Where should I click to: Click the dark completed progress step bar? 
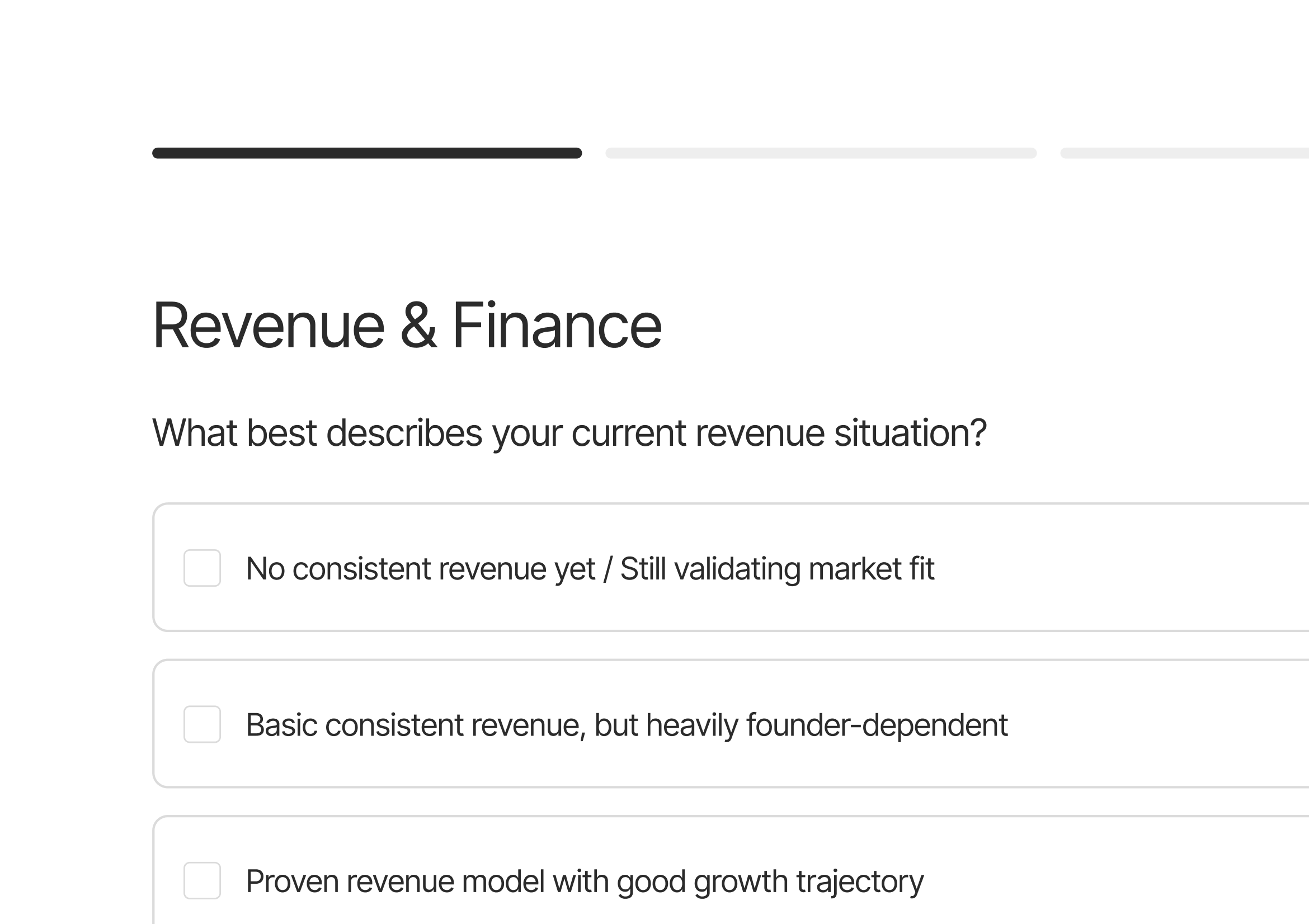(366, 153)
